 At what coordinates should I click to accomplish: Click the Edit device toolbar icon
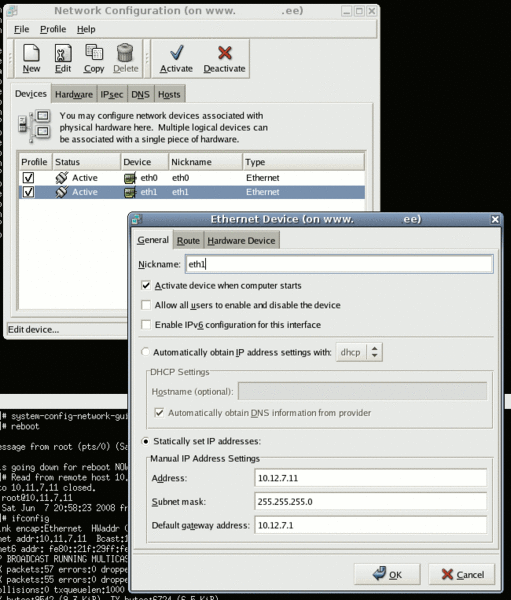(63, 53)
